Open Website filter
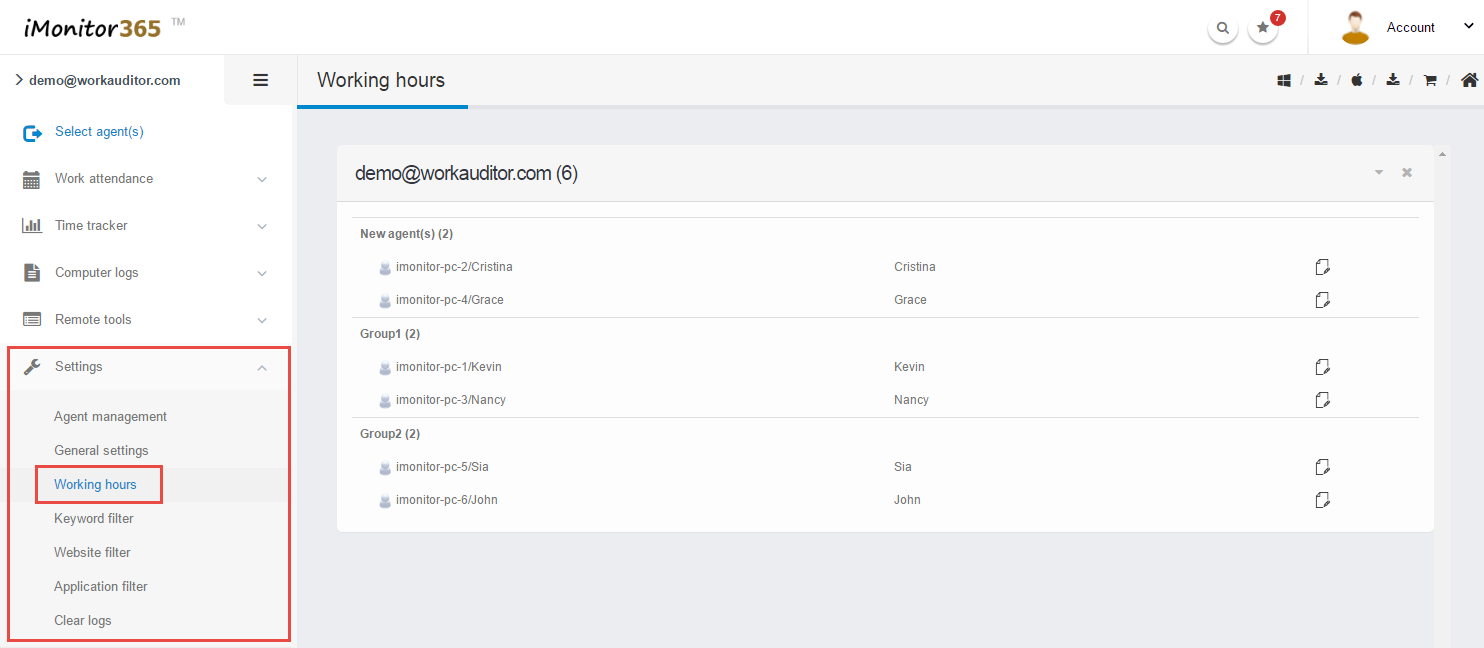Image resolution: width=1484 pixels, height=648 pixels. 92,553
